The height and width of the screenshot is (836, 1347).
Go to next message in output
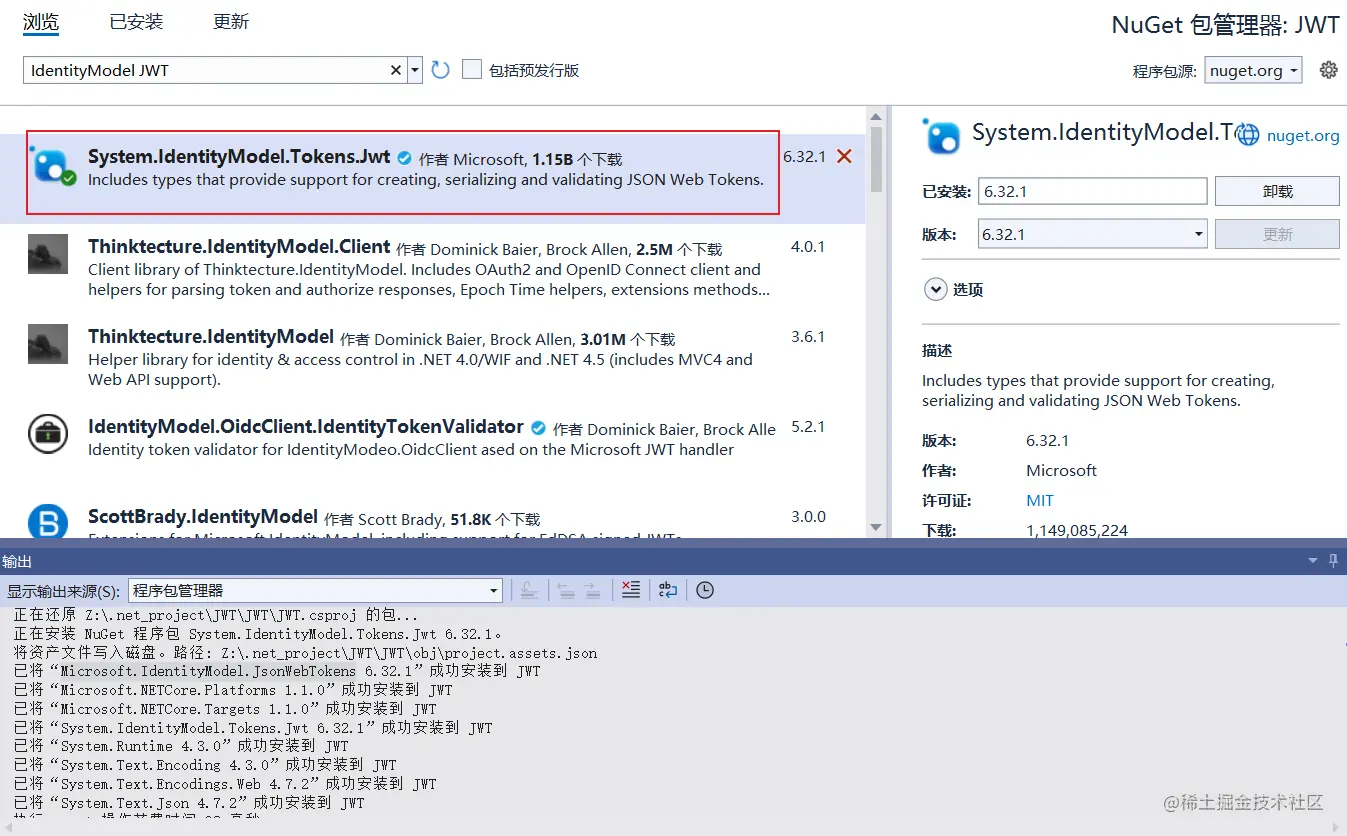[x=591, y=590]
